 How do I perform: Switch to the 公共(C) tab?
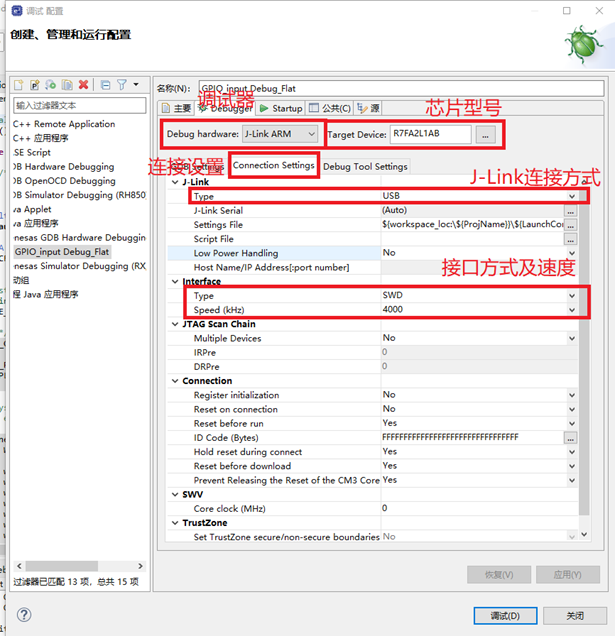click(x=330, y=108)
